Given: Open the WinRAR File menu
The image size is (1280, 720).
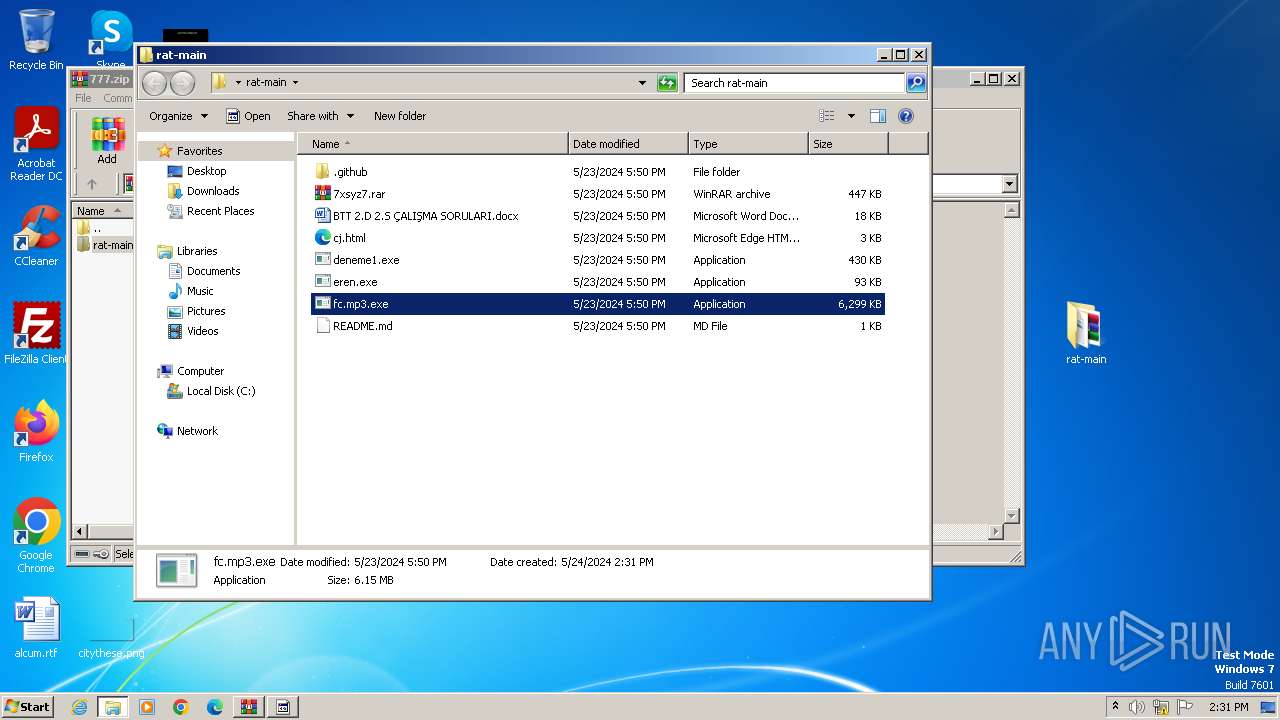Looking at the screenshot, I should coord(83,98).
